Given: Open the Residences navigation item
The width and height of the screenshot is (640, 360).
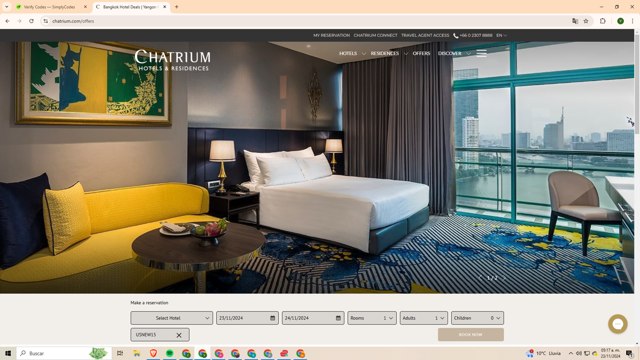Looking at the screenshot, I should point(384,53).
